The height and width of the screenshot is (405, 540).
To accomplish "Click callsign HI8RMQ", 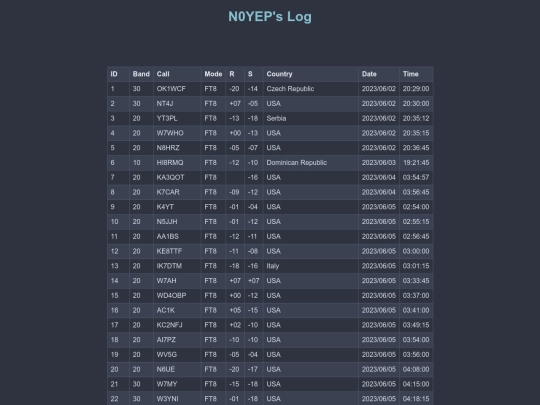I will point(170,163).
